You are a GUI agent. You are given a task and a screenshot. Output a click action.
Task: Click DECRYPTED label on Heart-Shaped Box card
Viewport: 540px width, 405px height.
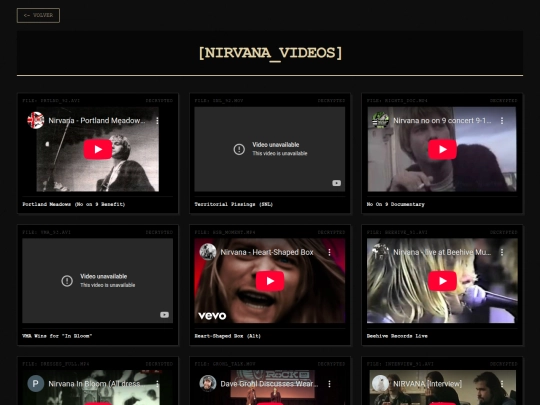click(x=331, y=232)
